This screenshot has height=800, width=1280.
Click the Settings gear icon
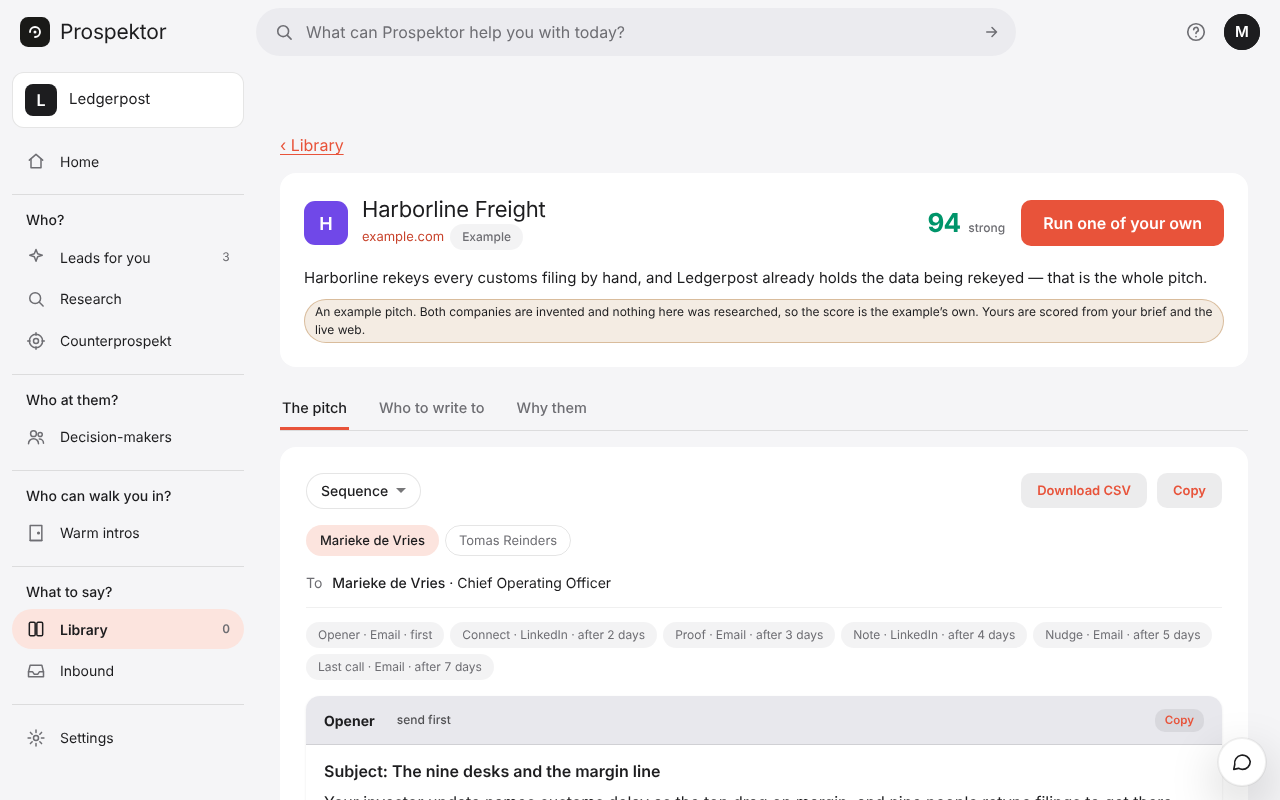click(x=36, y=738)
